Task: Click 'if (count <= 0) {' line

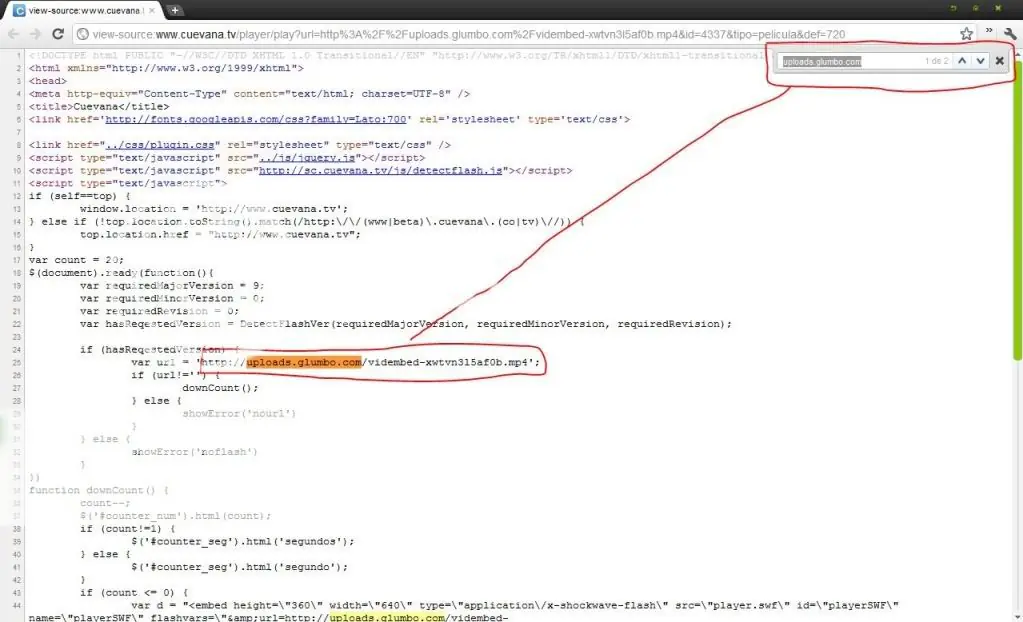Action: (134, 593)
